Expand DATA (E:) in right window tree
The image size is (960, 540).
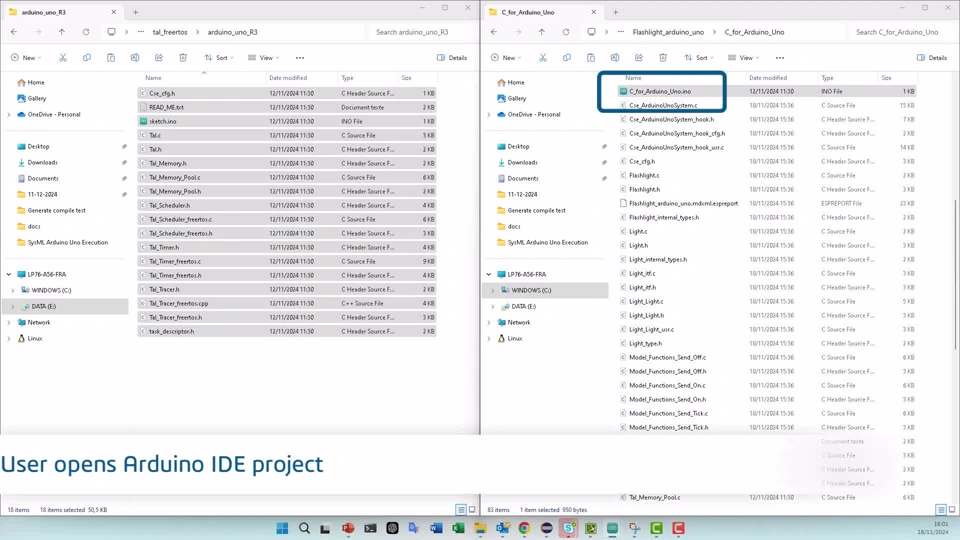pos(493,306)
